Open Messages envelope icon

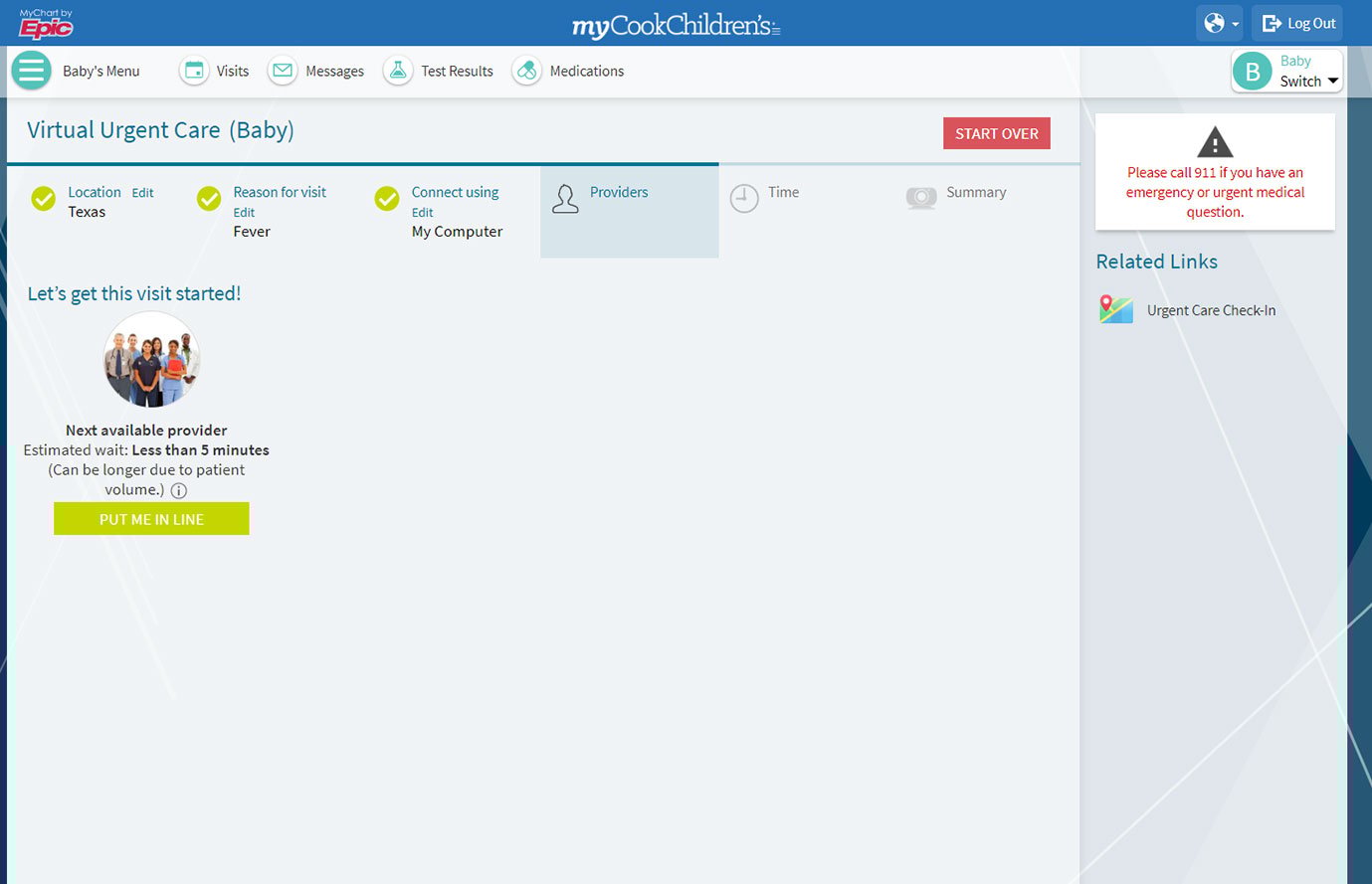point(283,71)
